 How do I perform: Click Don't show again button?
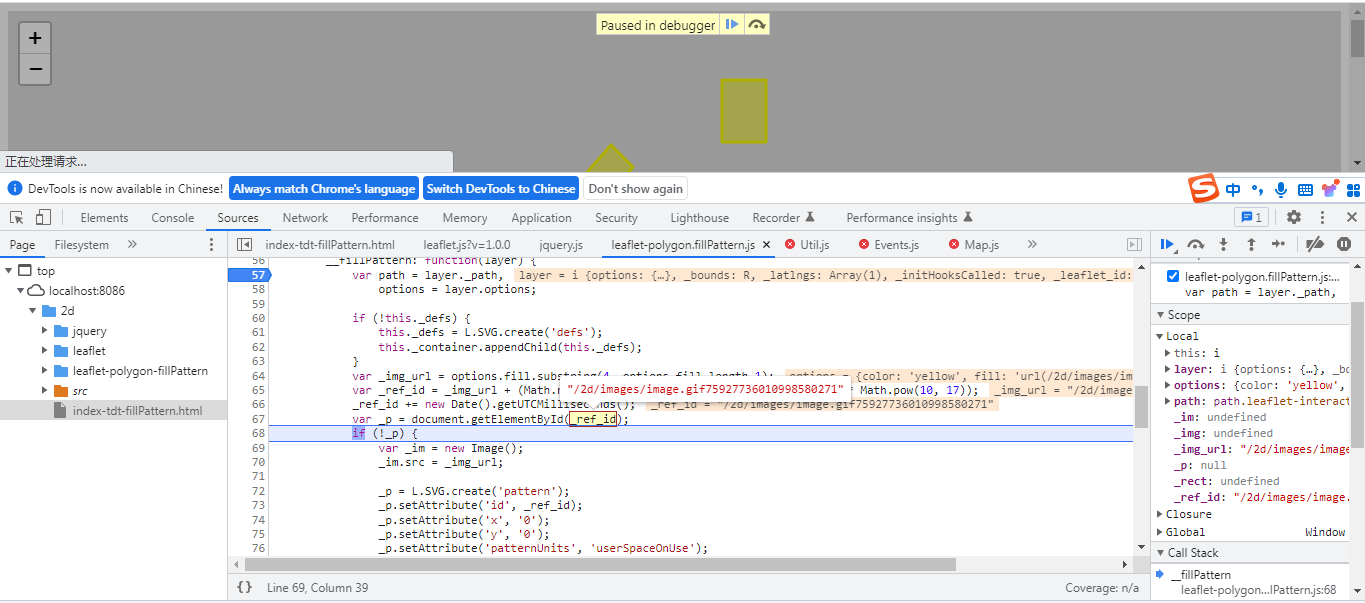click(636, 188)
